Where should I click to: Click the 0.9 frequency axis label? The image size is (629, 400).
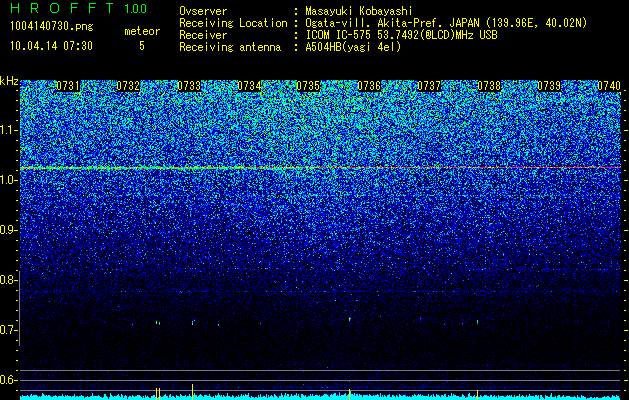pos(9,230)
